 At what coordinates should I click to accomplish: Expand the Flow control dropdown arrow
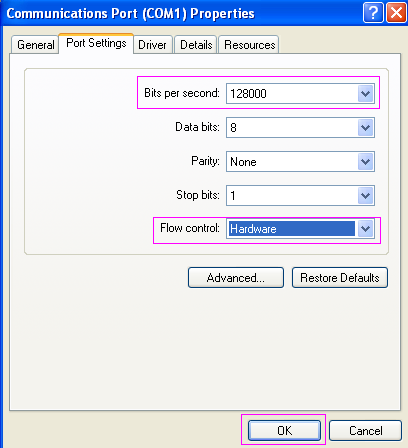[x=366, y=229]
